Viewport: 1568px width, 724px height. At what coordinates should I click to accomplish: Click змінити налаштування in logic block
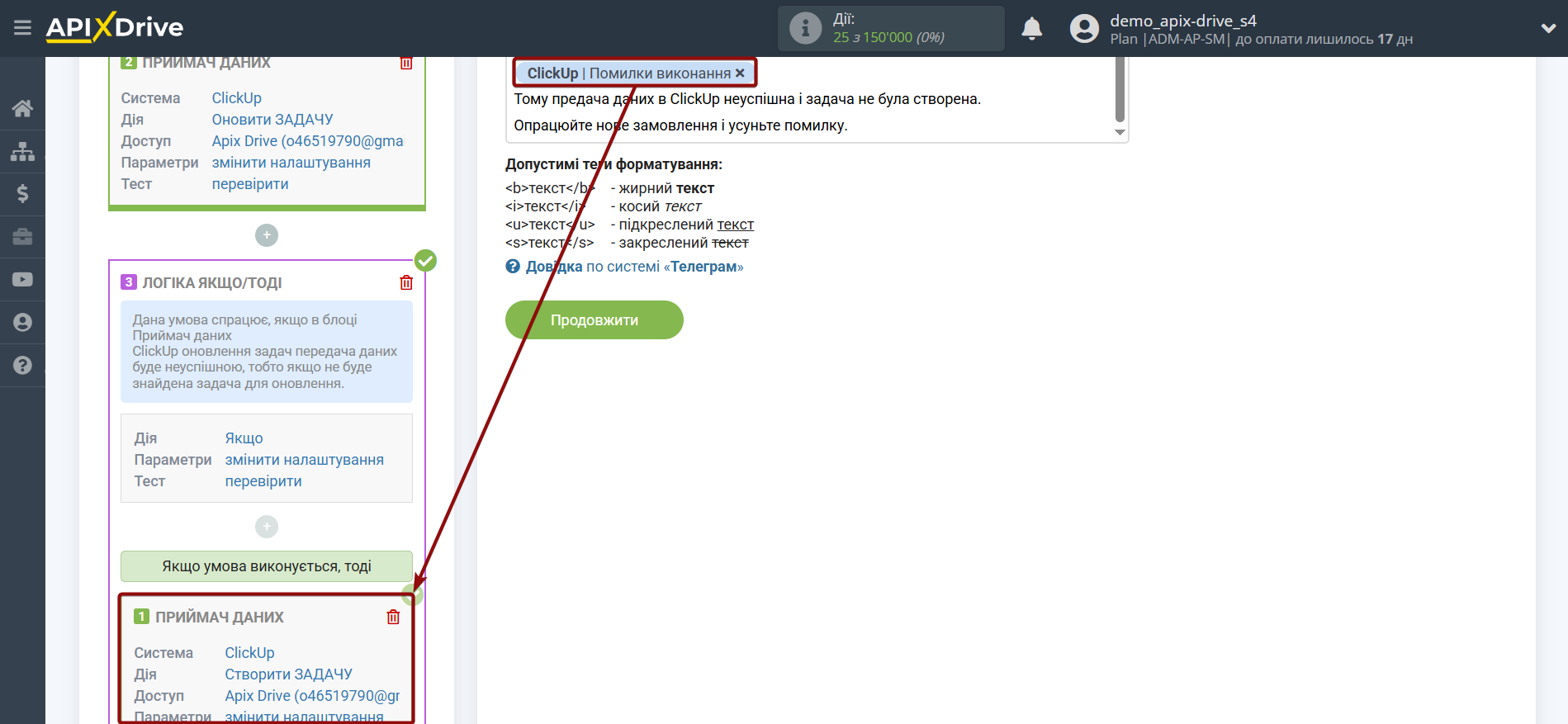pos(305,460)
